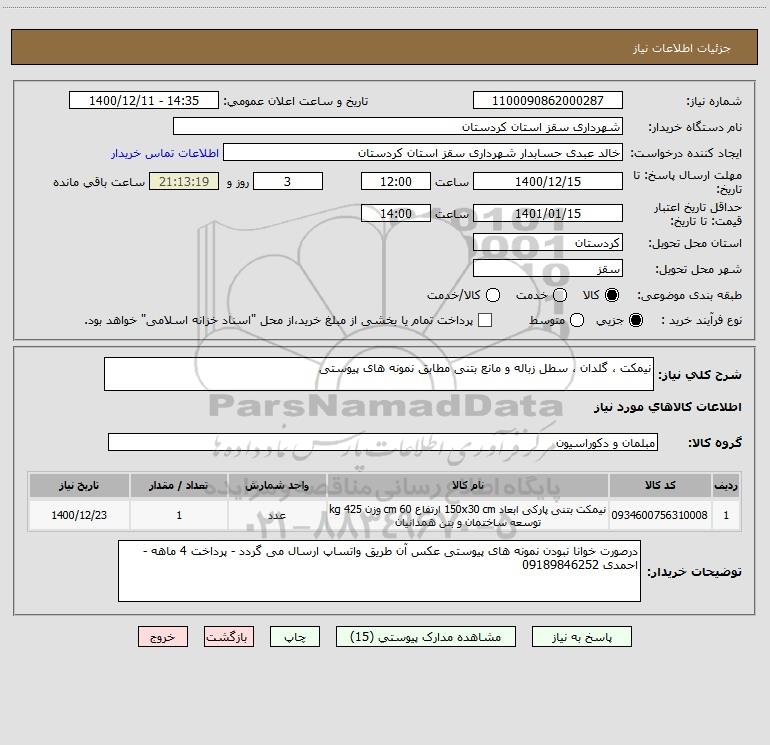This screenshot has height=745, width=770.
Task: Choose the جزیی purchase type radio
Action: [x=636, y=320]
